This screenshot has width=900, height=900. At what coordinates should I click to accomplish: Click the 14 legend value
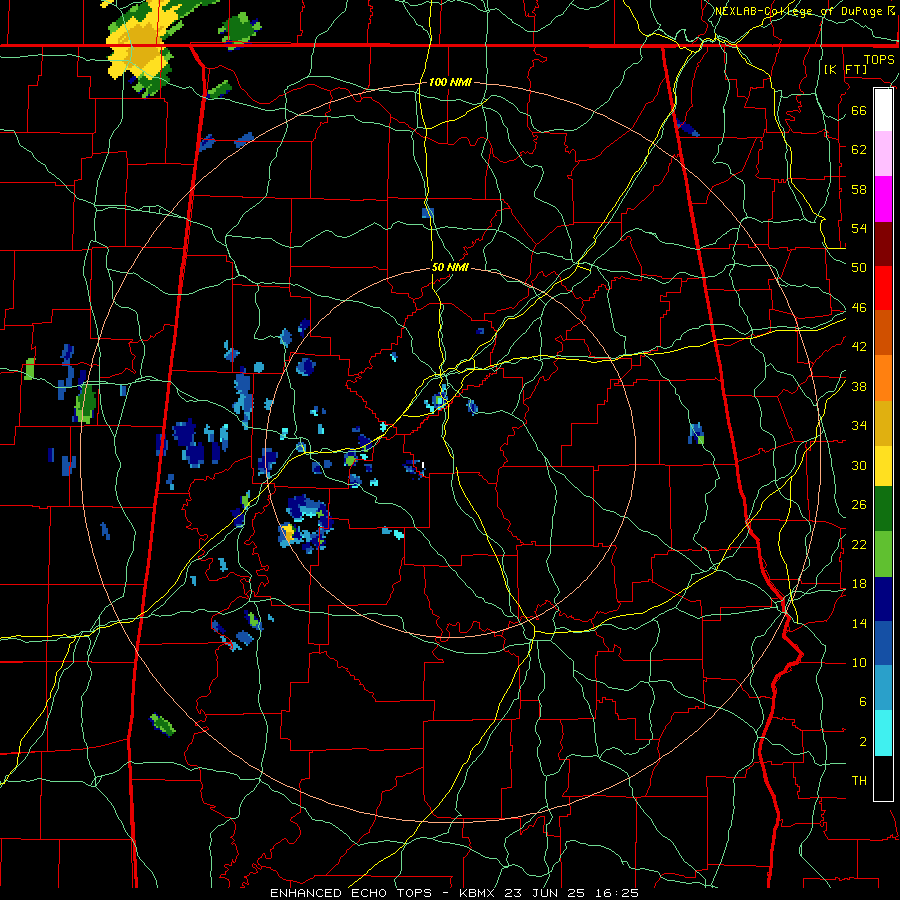click(859, 623)
